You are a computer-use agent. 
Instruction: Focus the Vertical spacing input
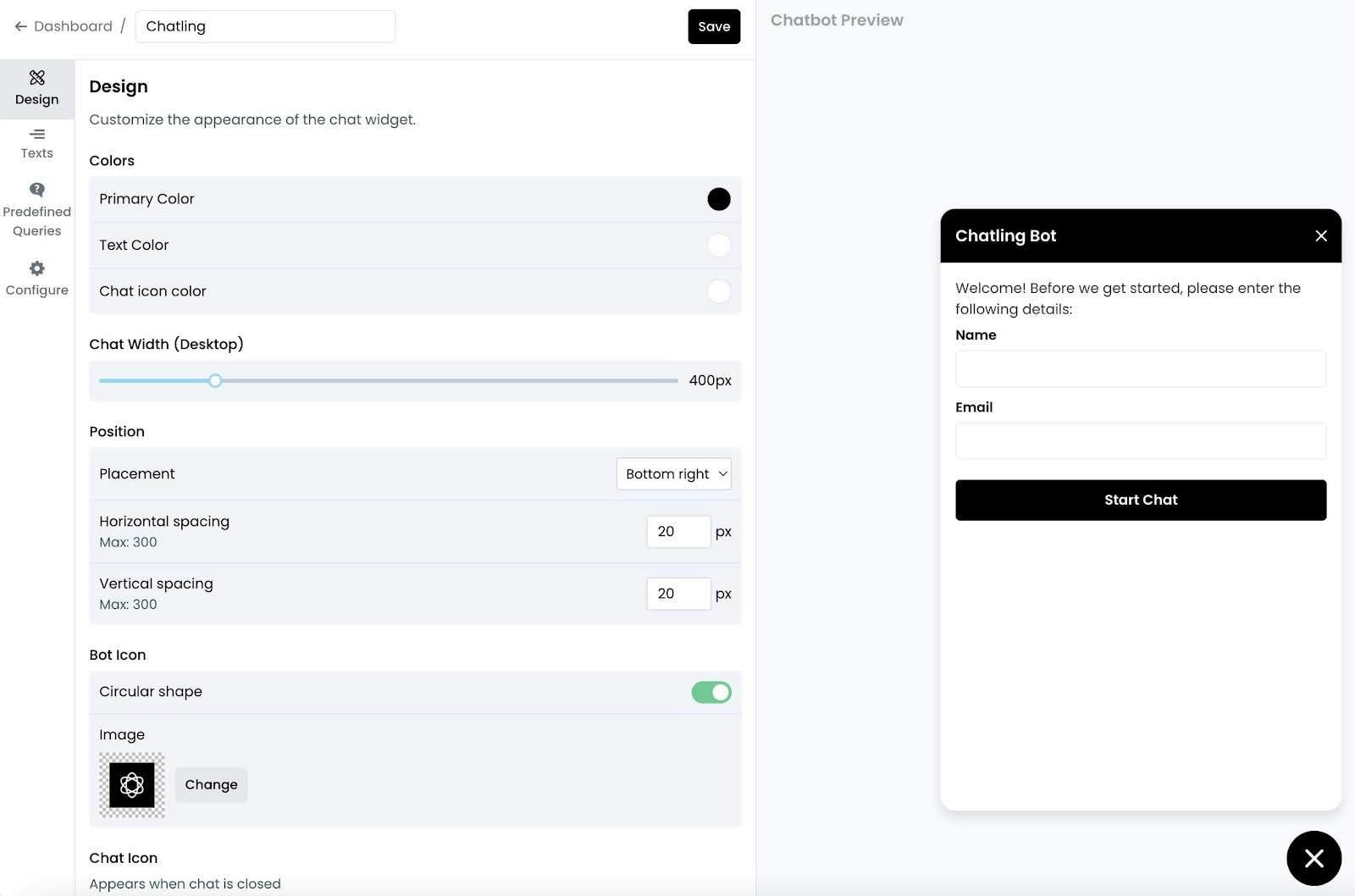pos(678,594)
